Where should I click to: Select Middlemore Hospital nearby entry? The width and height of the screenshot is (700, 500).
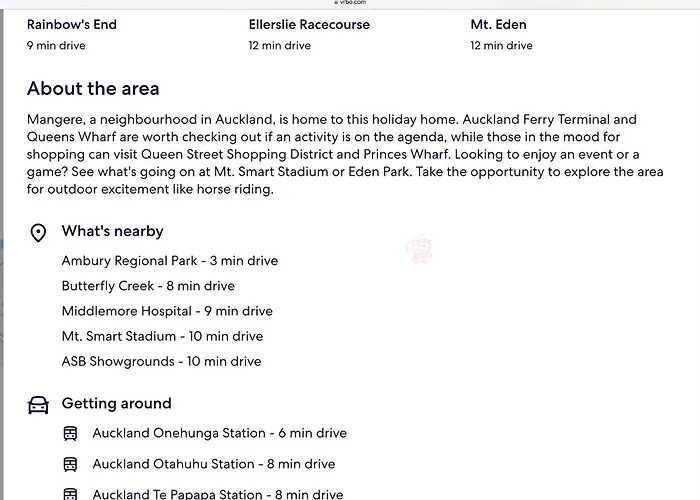tap(167, 311)
